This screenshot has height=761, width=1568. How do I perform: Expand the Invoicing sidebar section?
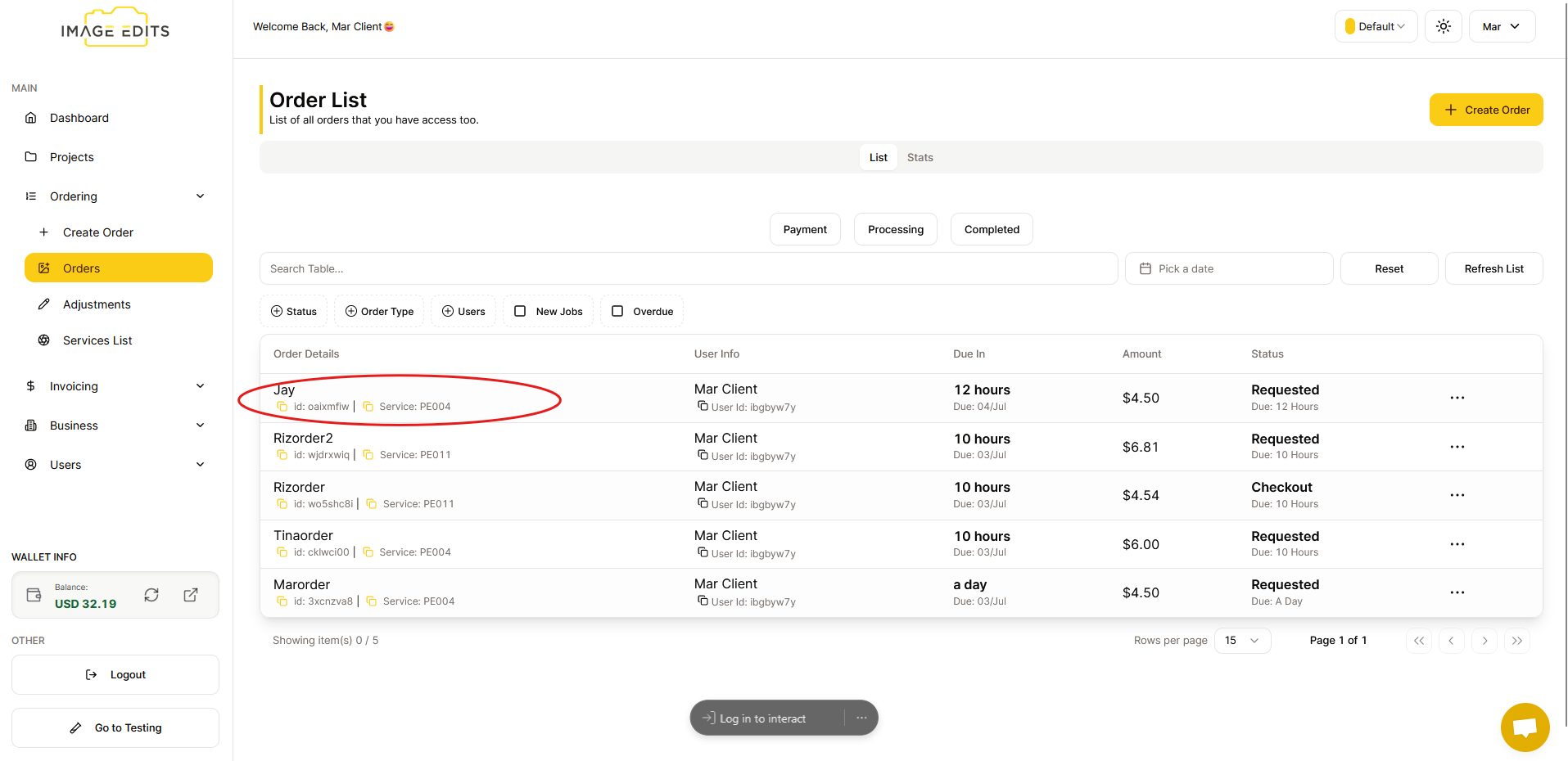(x=115, y=386)
